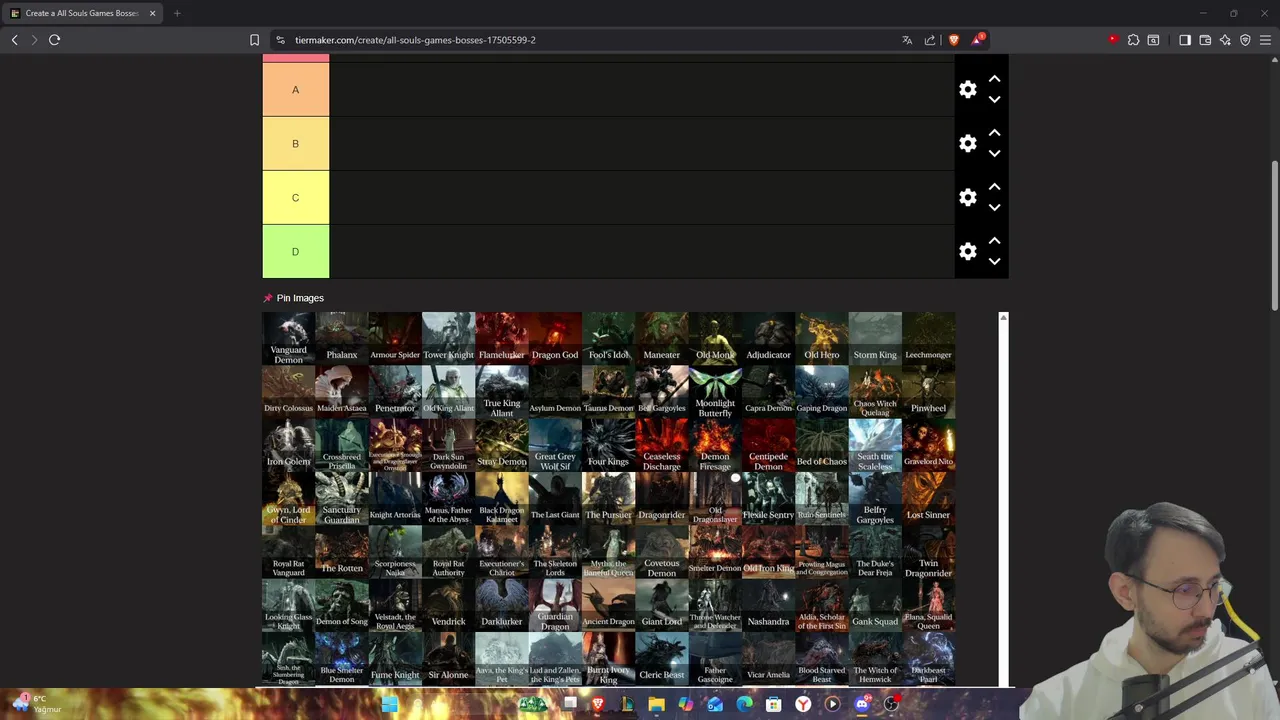
Task: Select the True King Allant image
Action: 501,392
